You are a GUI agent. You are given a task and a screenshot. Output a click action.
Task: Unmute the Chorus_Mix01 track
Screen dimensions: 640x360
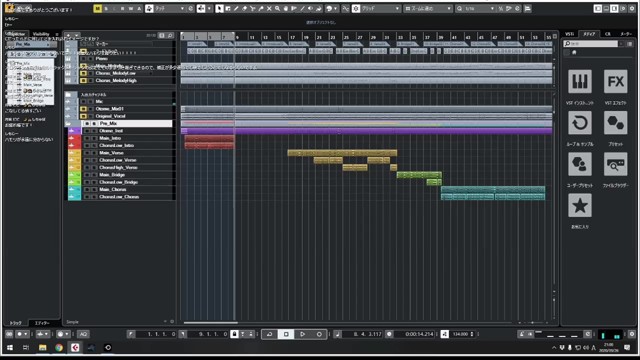(x=83, y=109)
